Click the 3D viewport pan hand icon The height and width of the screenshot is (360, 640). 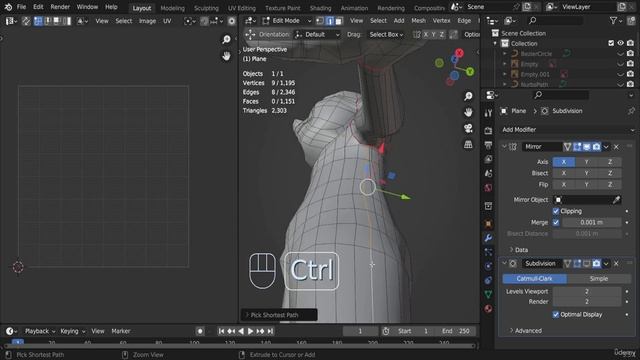(468, 112)
